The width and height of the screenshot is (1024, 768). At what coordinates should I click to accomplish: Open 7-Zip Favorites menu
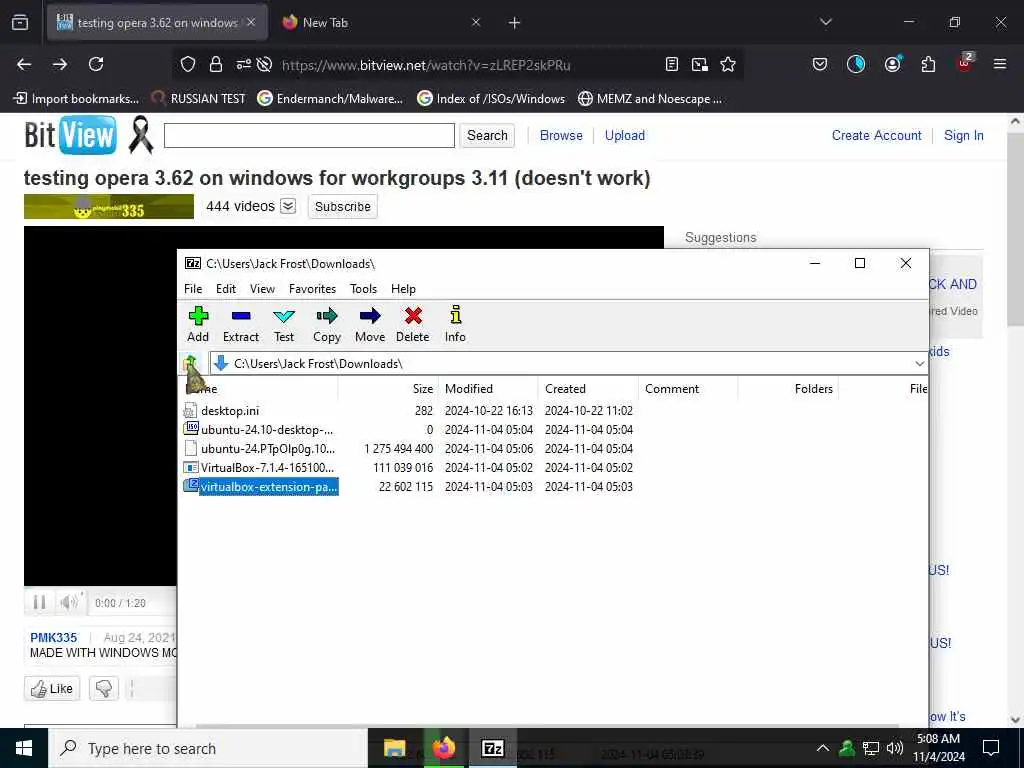point(312,289)
